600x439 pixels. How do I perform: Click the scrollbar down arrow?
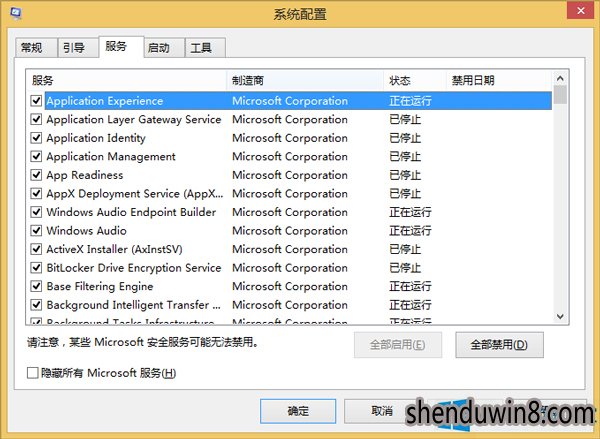pyautogui.click(x=560, y=316)
